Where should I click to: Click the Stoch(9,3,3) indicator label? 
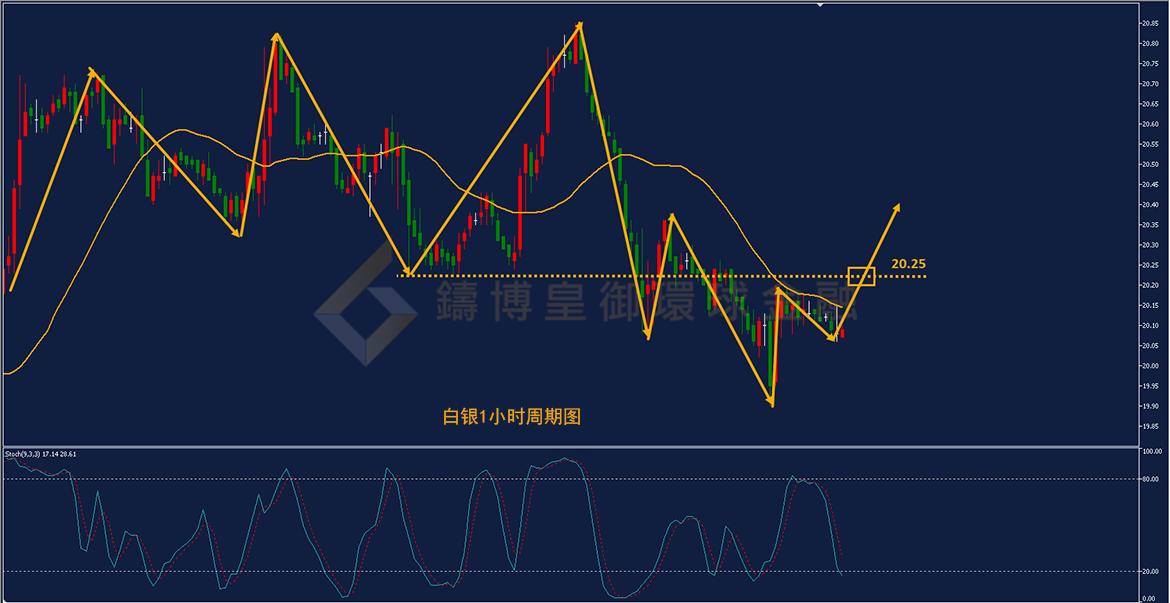click(23, 454)
